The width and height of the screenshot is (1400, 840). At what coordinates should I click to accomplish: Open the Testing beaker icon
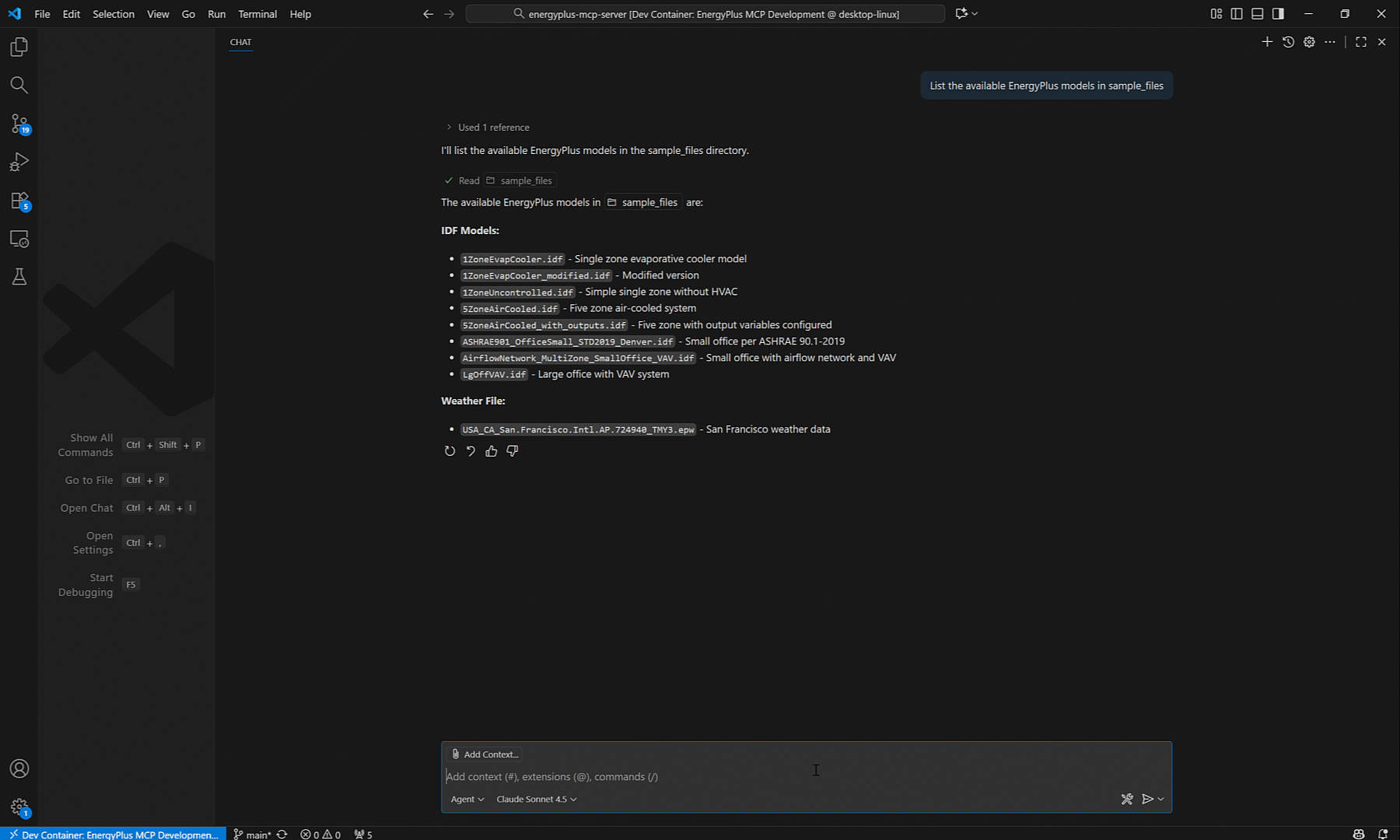click(x=19, y=276)
